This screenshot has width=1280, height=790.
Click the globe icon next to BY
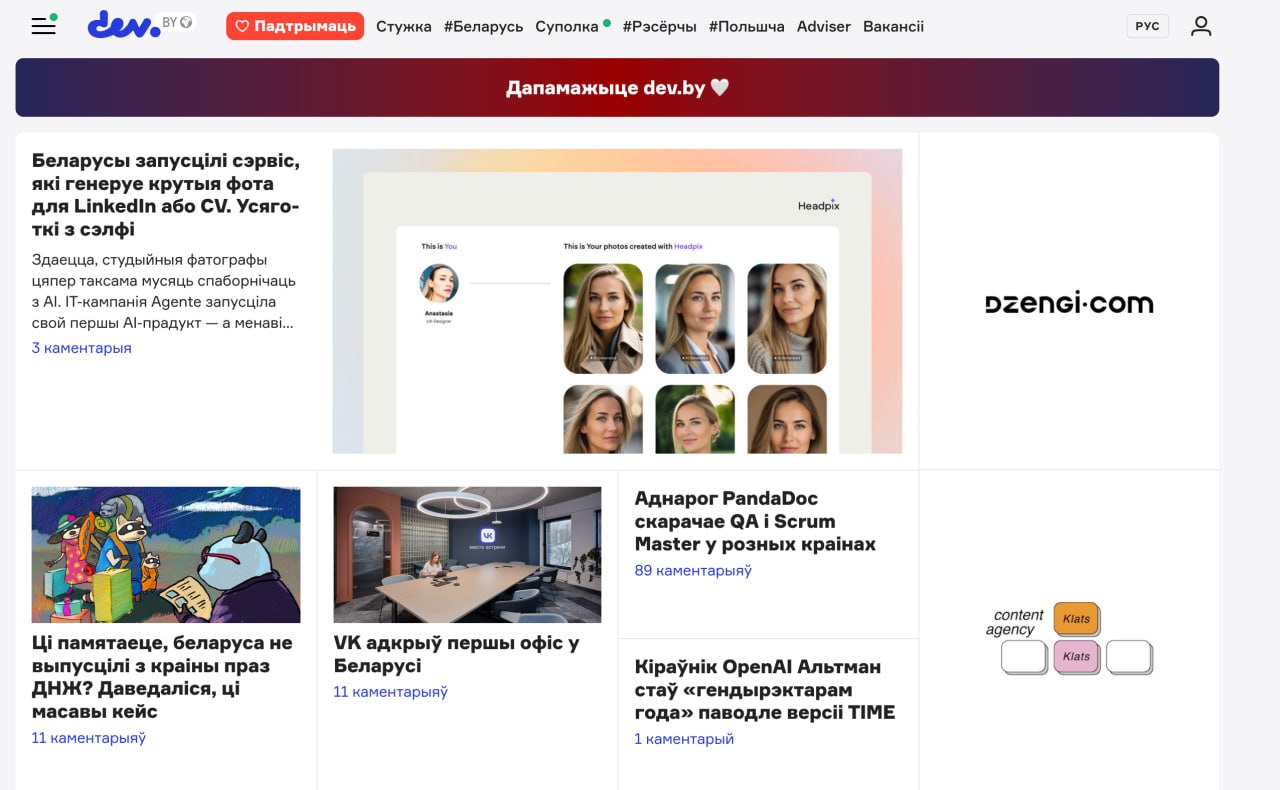click(x=187, y=21)
